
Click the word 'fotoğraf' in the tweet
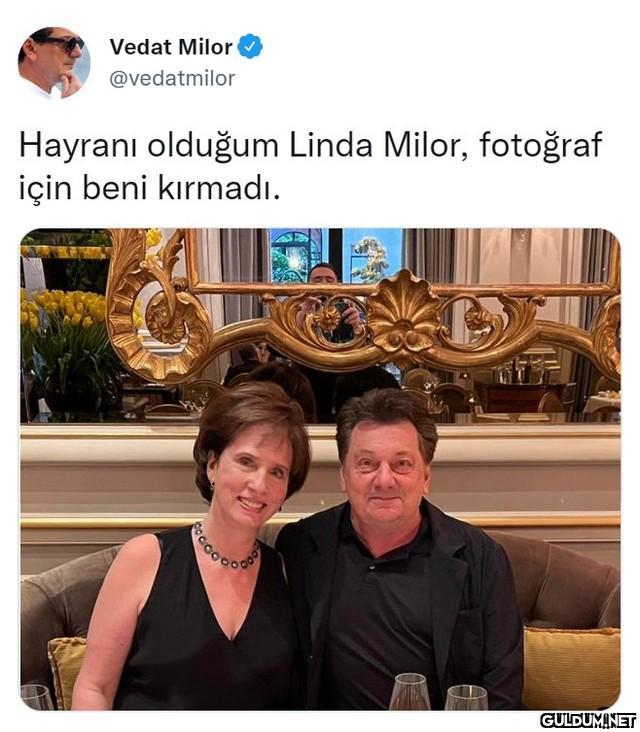541,145
